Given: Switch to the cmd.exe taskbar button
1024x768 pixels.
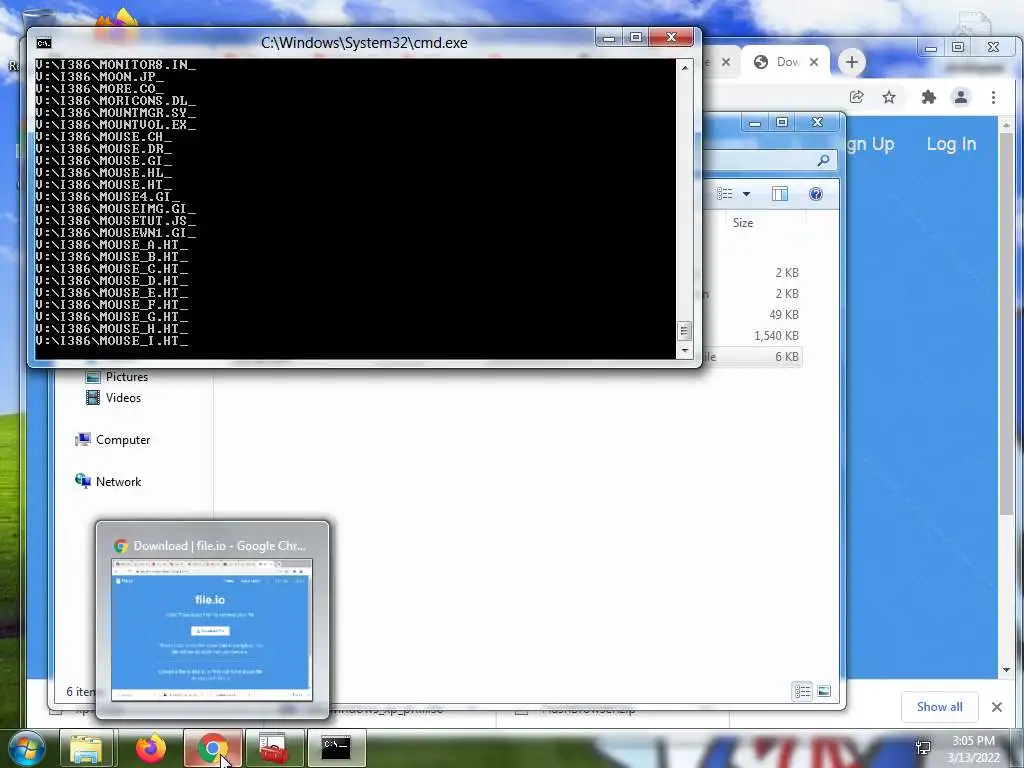Looking at the screenshot, I should (x=336, y=748).
